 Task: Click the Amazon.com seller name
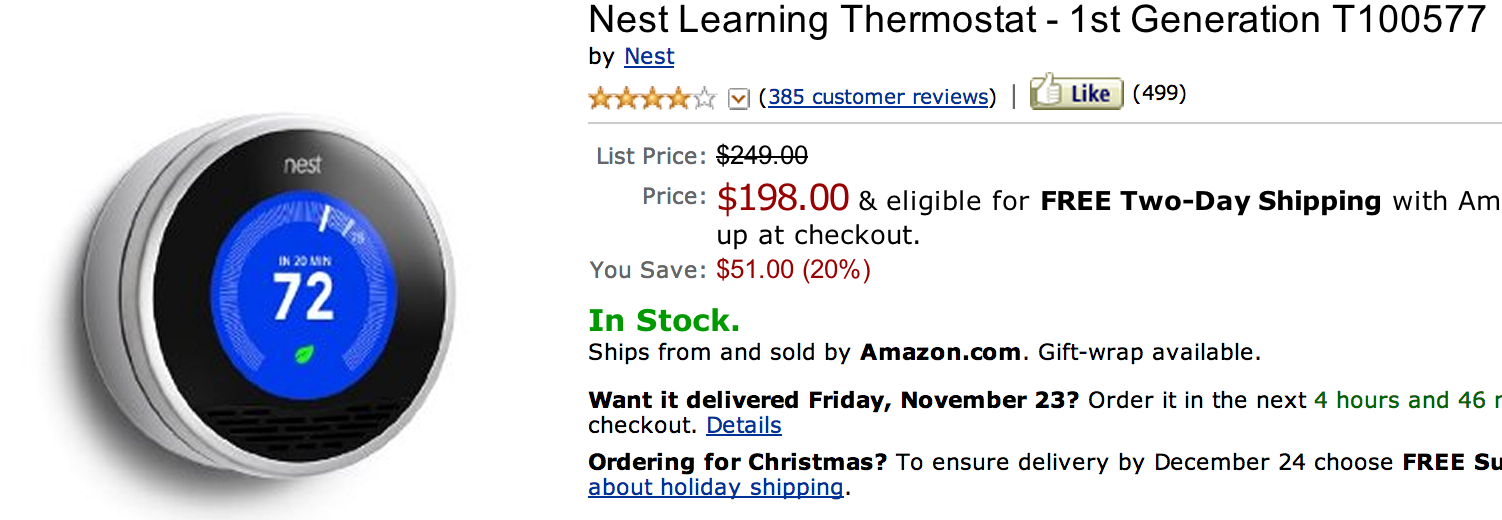(940, 352)
